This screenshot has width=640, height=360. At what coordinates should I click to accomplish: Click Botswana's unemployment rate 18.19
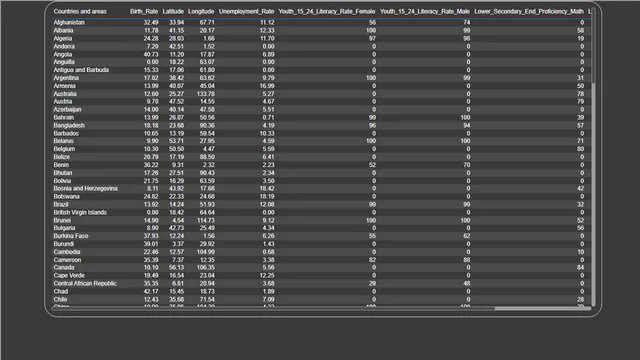267,197
